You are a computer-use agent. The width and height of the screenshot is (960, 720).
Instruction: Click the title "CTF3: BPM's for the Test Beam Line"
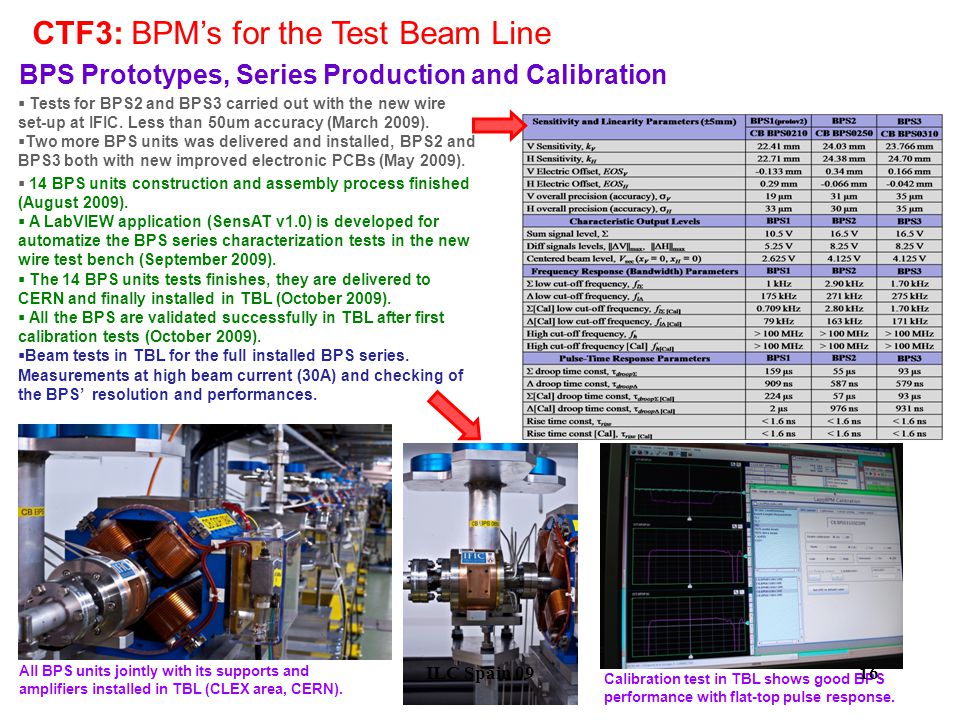click(291, 33)
